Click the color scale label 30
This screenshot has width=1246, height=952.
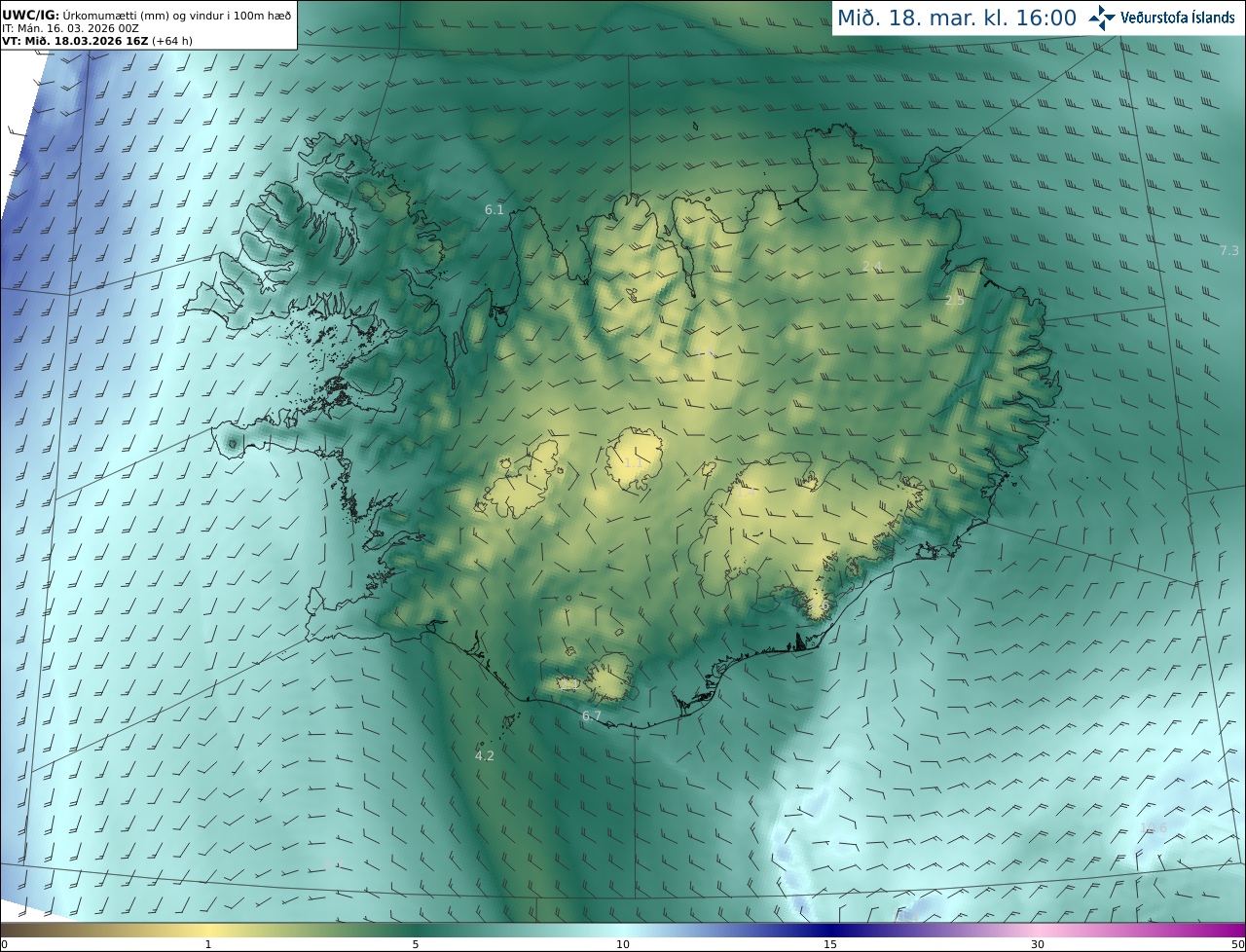coord(1038,944)
